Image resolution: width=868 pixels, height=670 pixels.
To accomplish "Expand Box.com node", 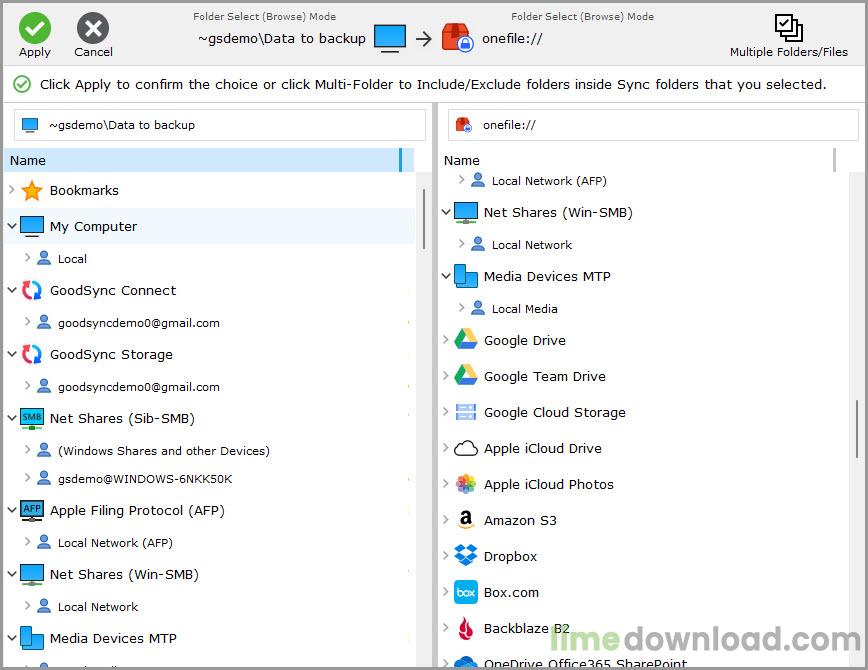I will (x=446, y=591).
